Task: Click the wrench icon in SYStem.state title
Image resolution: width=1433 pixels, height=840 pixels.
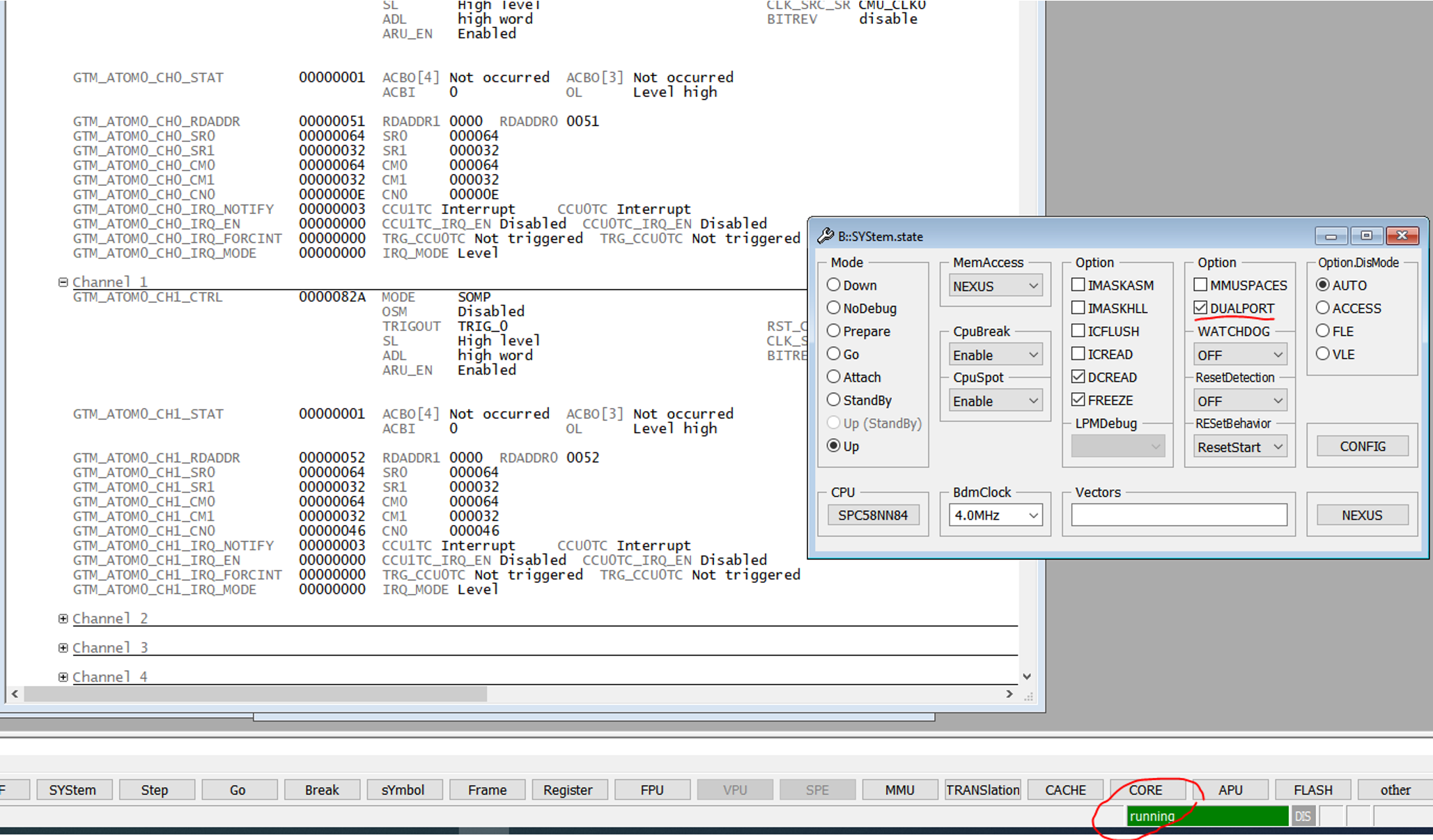Action: click(826, 236)
